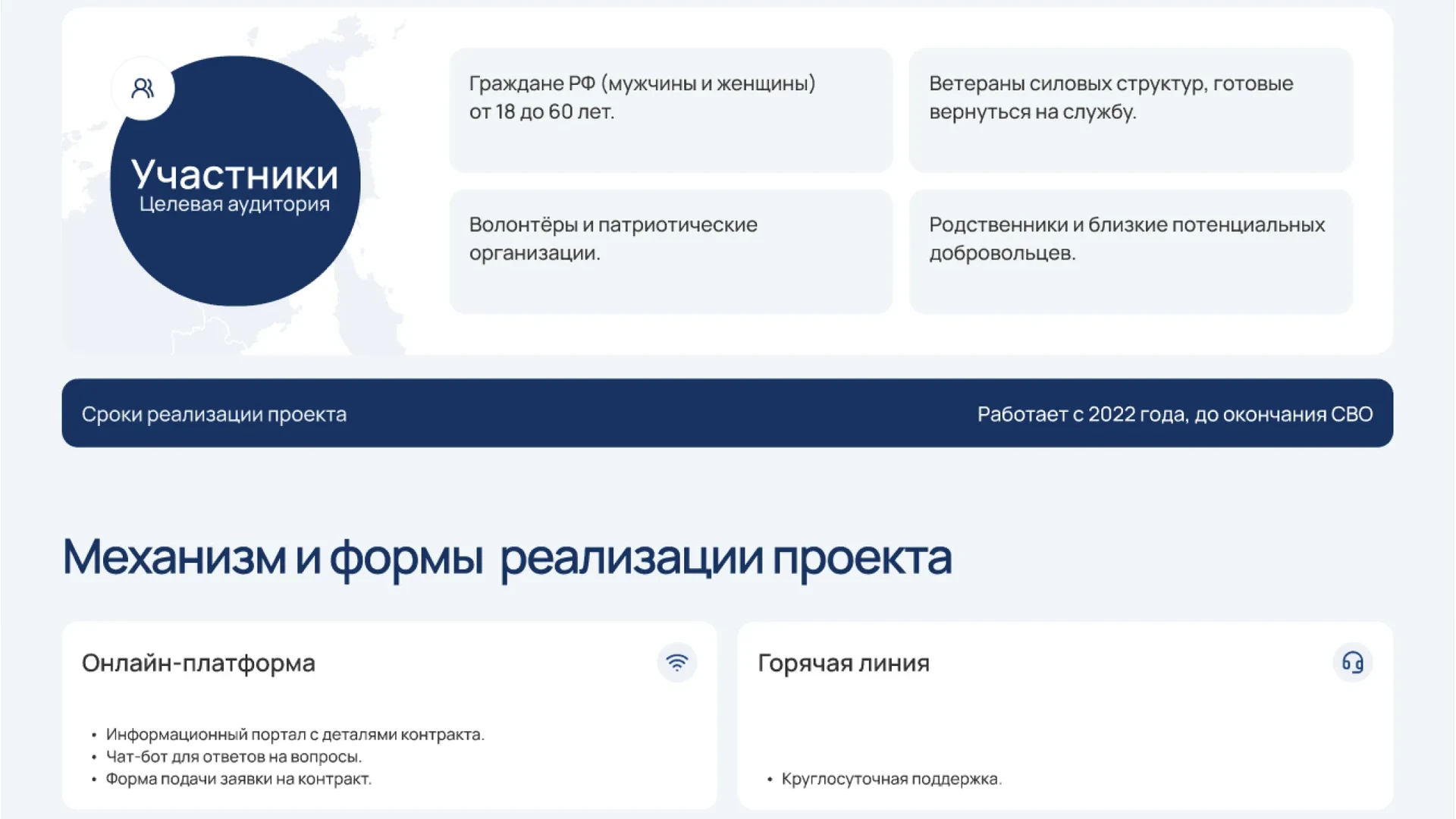Click the Онлайн-платформа card title

198,663
